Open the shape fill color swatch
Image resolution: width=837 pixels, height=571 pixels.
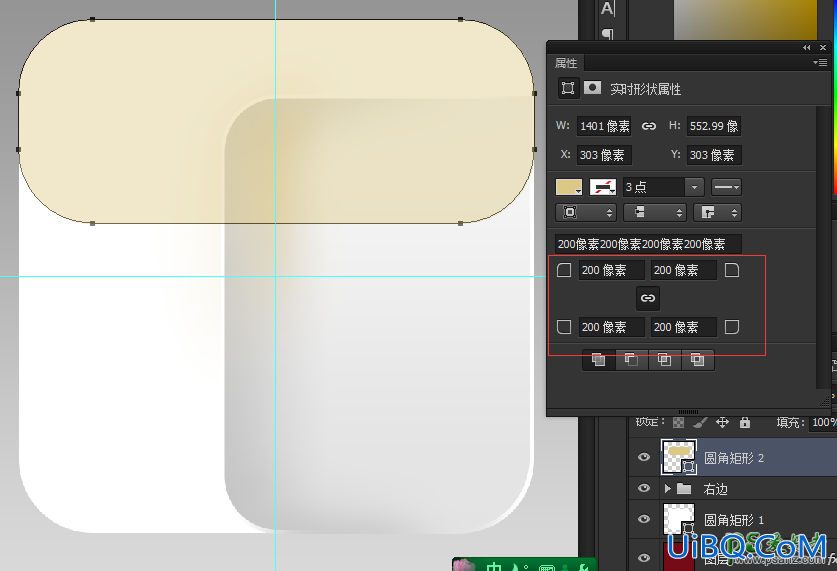(569, 187)
